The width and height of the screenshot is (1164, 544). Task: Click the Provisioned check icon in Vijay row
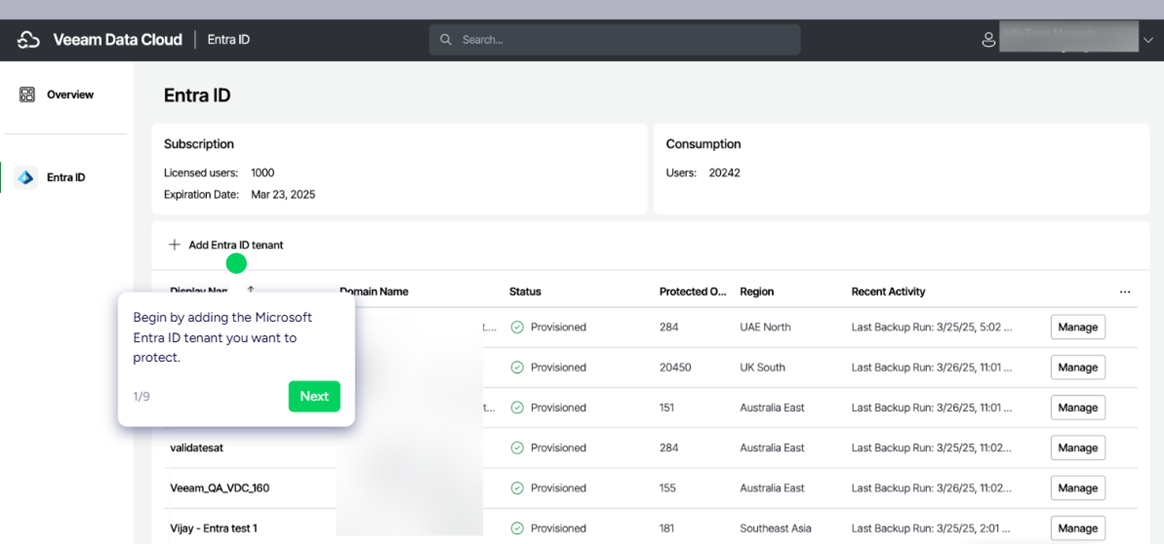point(517,528)
